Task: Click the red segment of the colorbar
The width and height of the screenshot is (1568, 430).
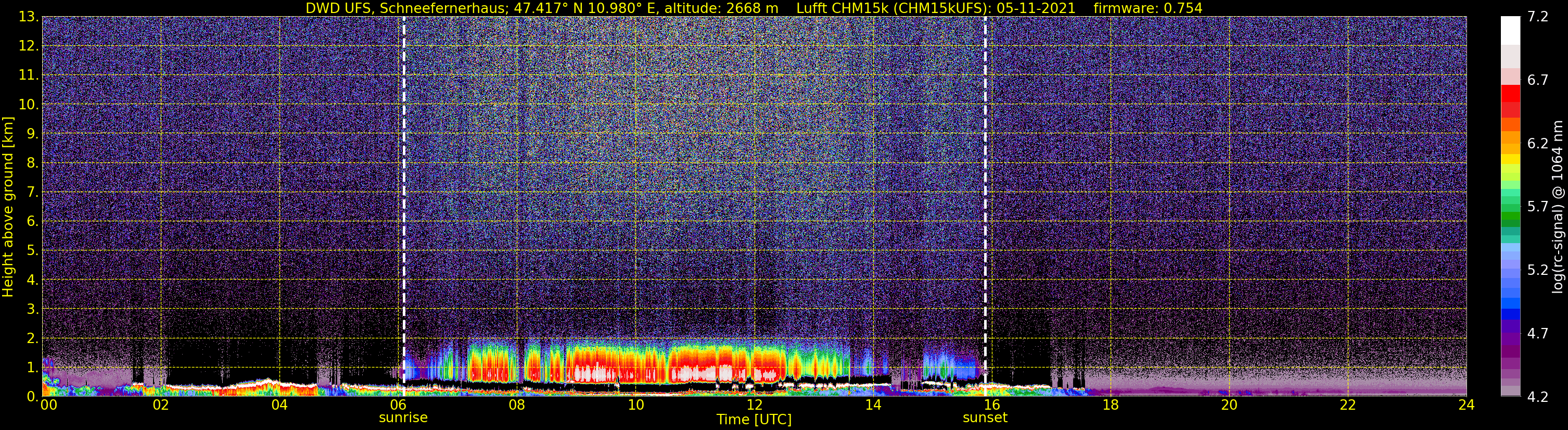Action: (x=1510, y=93)
